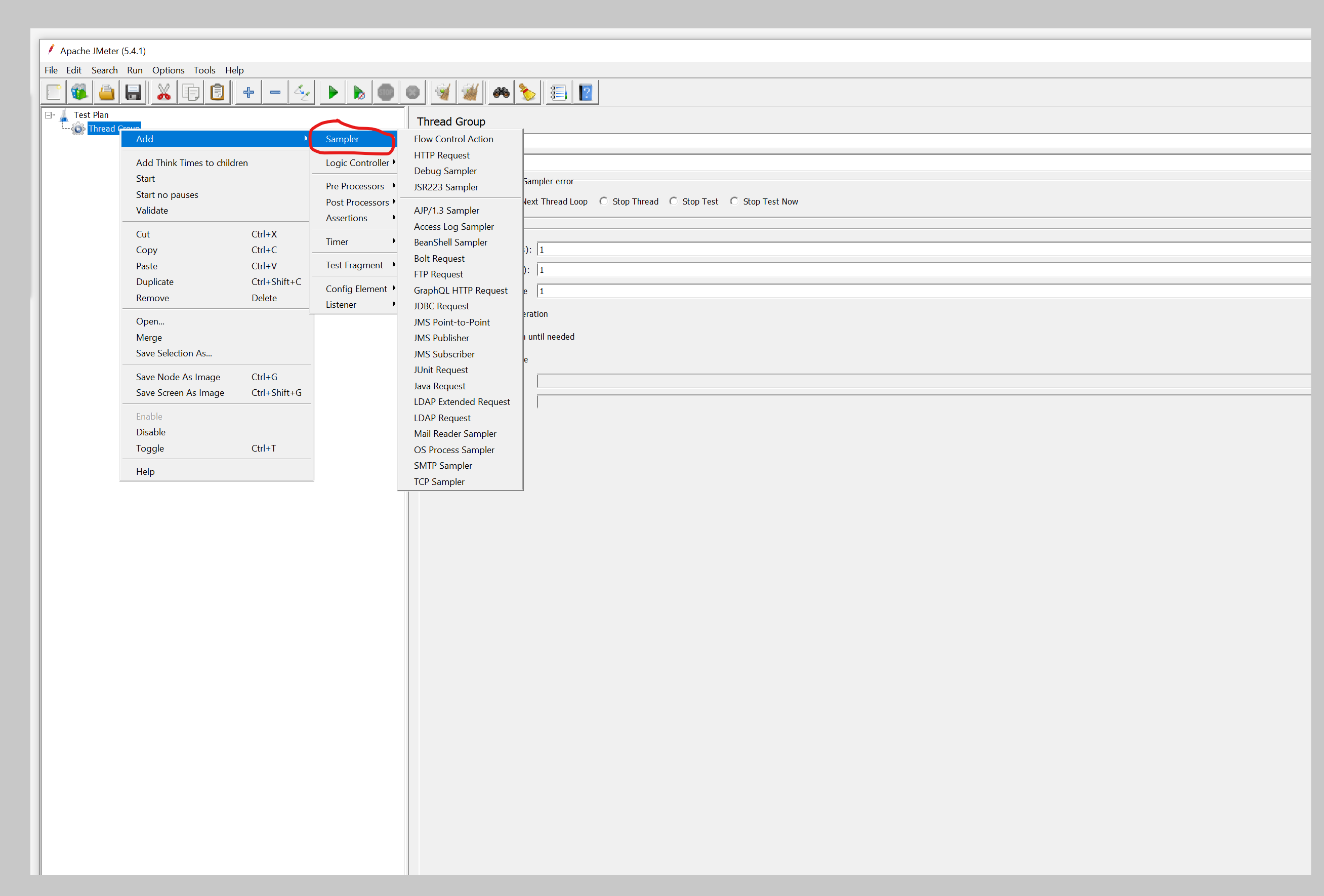Screen dimensions: 1324x896
Task: Expand the Listener submenu
Action: [x=355, y=305]
